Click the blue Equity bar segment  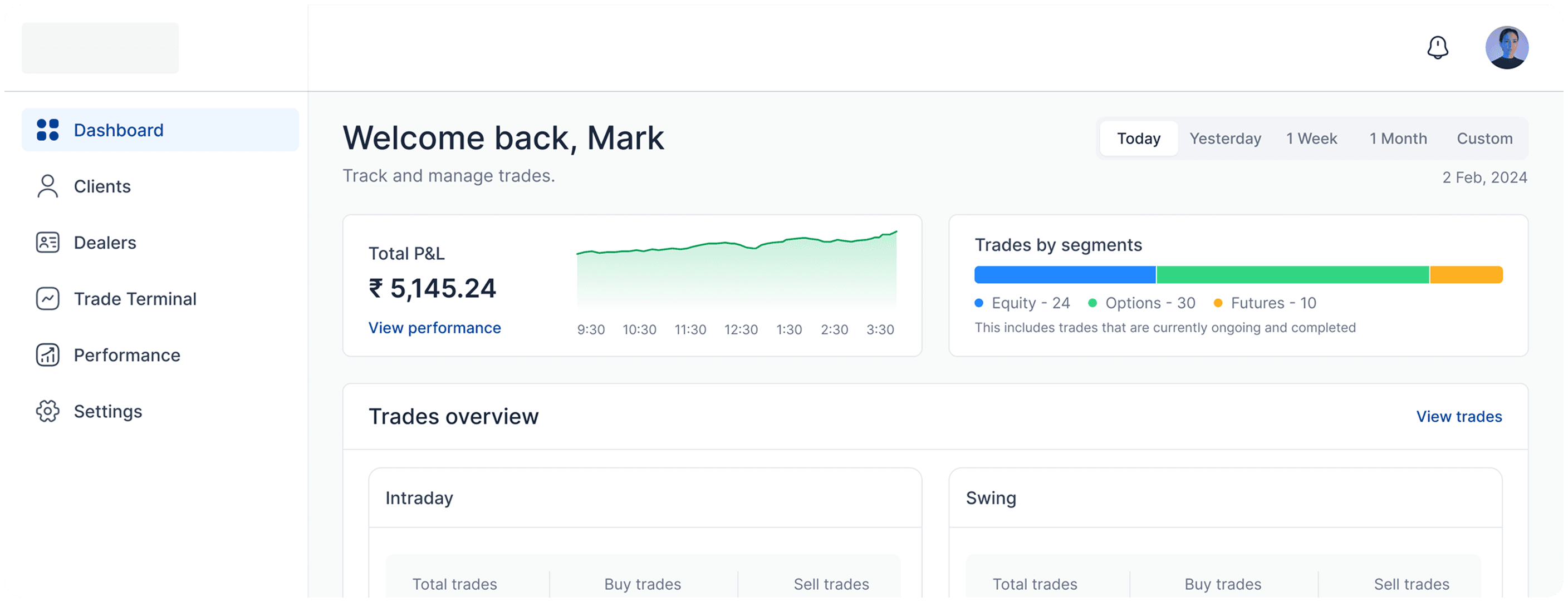point(1065,275)
